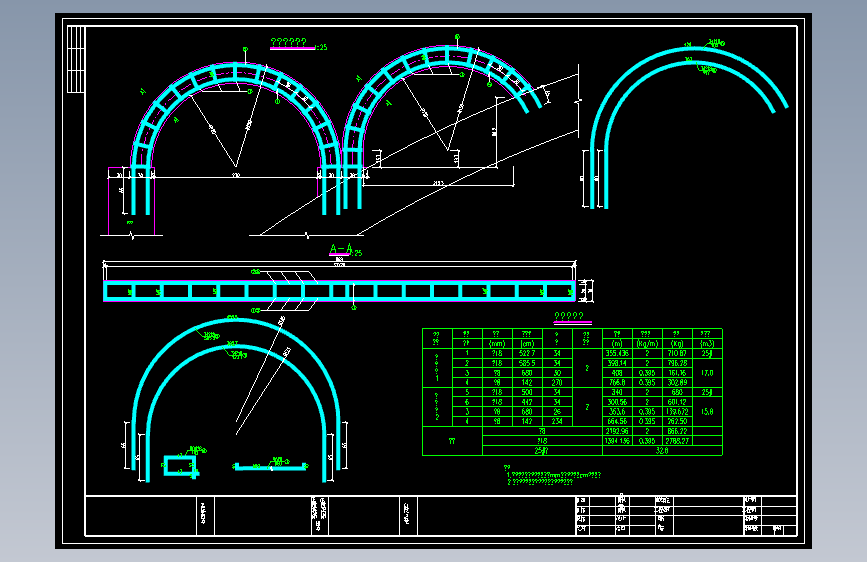The image size is (867, 562).
Task: Click the 585.5 length cell
Action: tap(526, 363)
